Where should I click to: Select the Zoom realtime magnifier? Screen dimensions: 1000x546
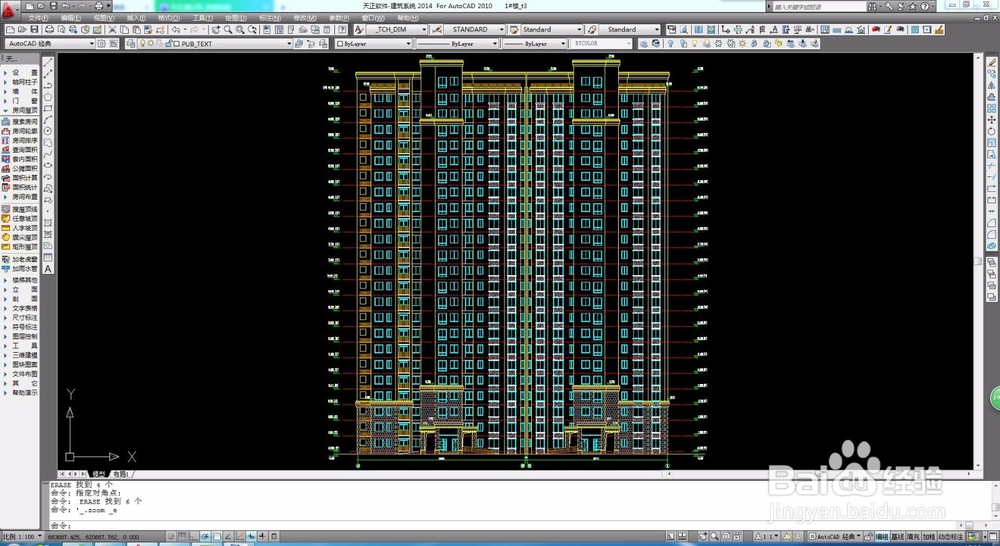(x=228, y=29)
